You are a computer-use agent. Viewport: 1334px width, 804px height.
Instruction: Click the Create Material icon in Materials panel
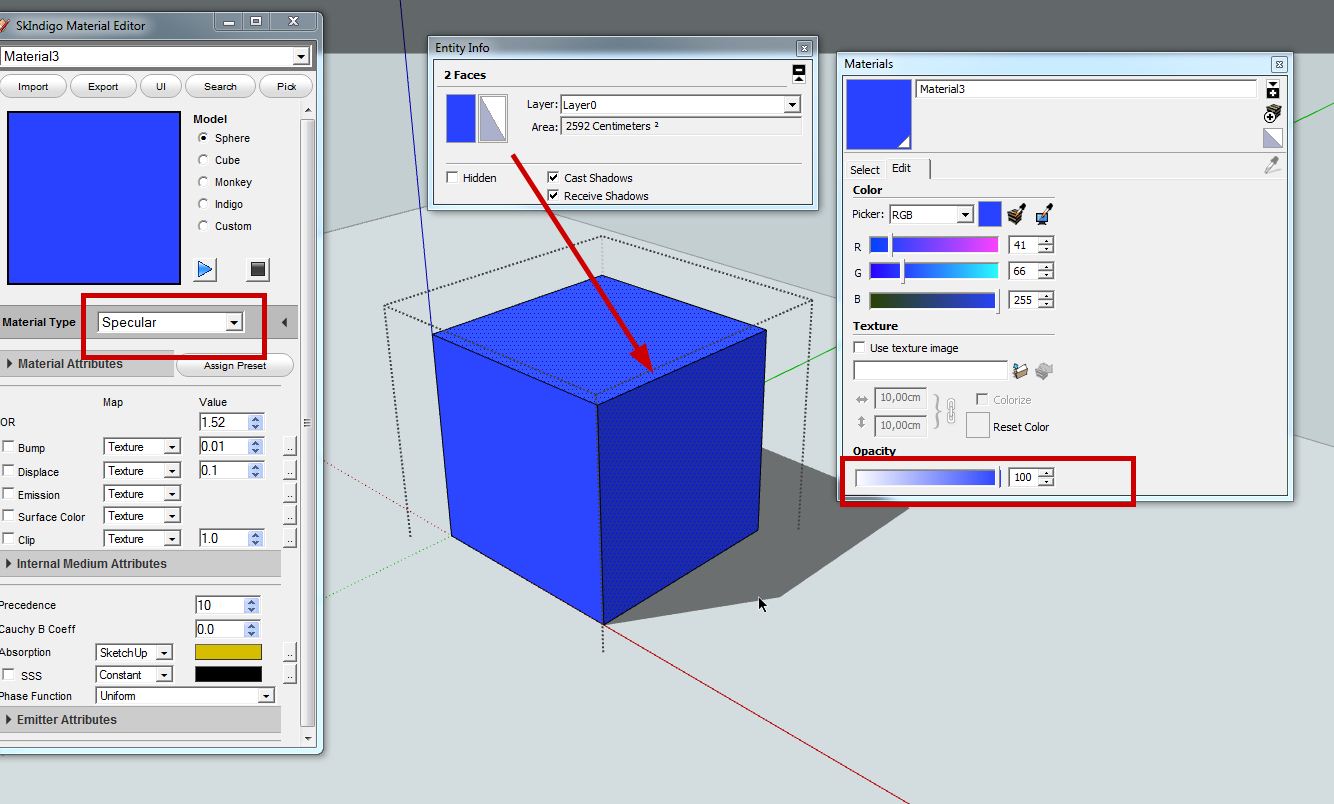click(1272, 113)
